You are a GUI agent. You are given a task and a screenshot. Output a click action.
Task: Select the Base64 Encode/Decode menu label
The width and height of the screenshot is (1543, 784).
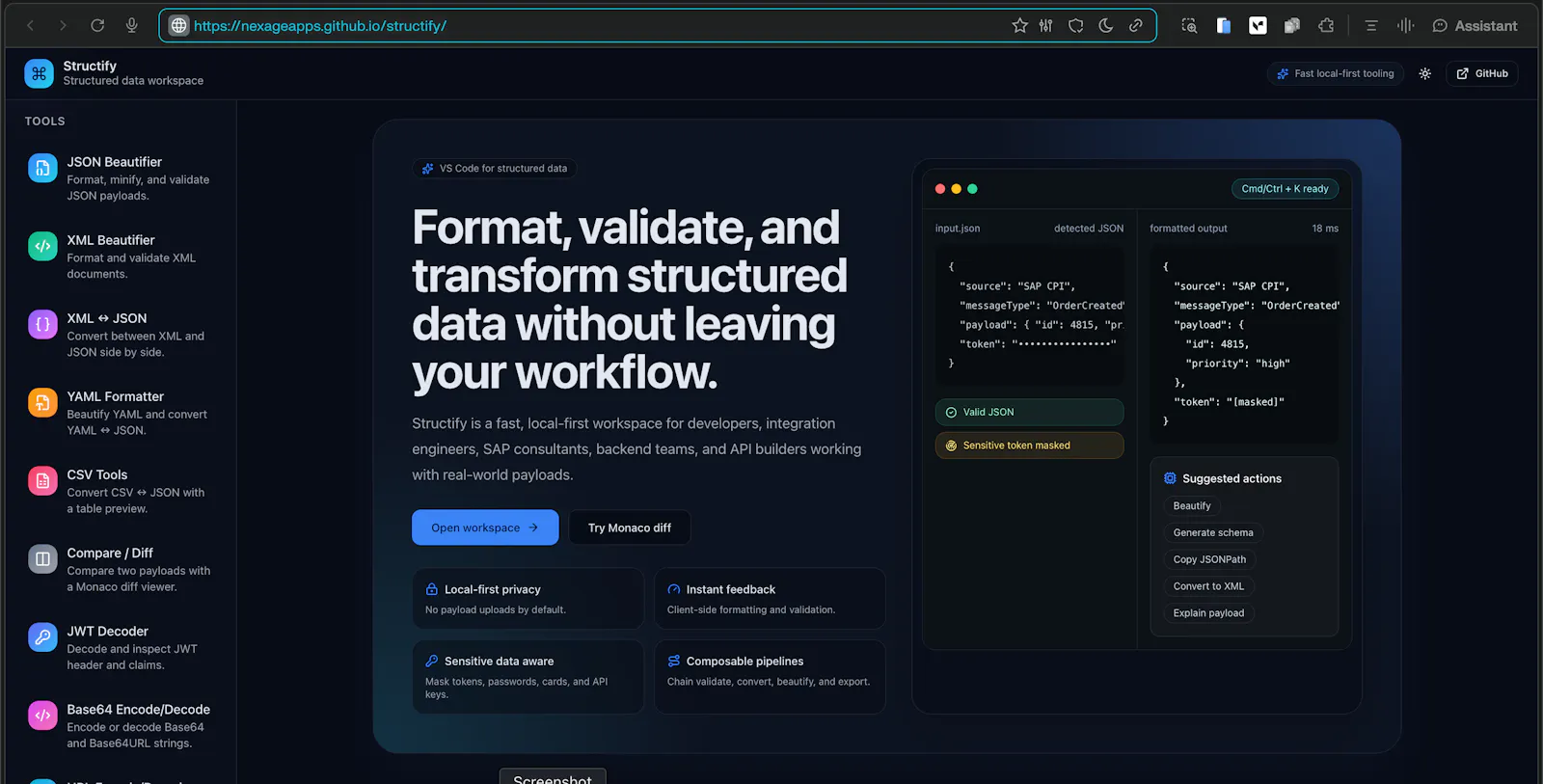pos(138,710)
